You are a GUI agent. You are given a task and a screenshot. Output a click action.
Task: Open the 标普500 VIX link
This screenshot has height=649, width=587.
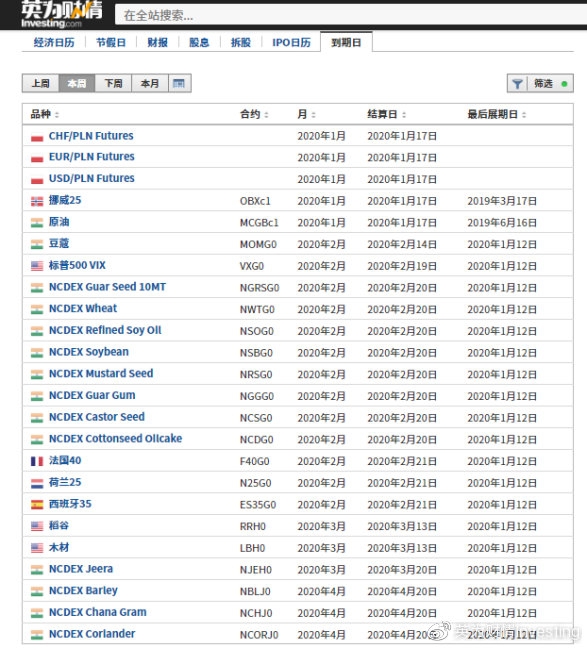click(77, 265)
